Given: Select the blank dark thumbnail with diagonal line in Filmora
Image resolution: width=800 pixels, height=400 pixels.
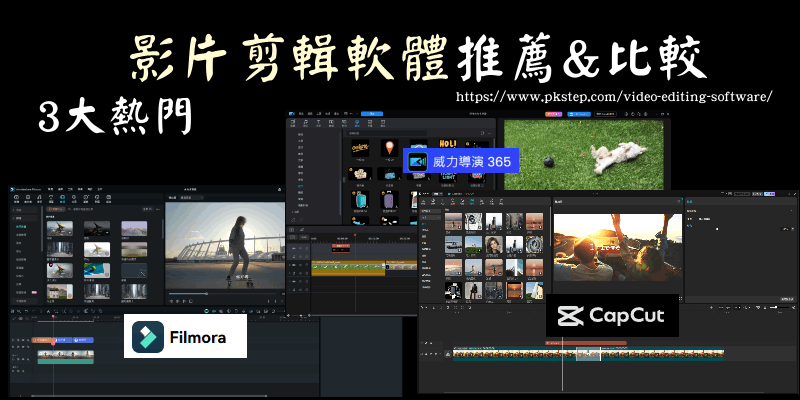Looking at the screenshot, I should tap(134, 270).
